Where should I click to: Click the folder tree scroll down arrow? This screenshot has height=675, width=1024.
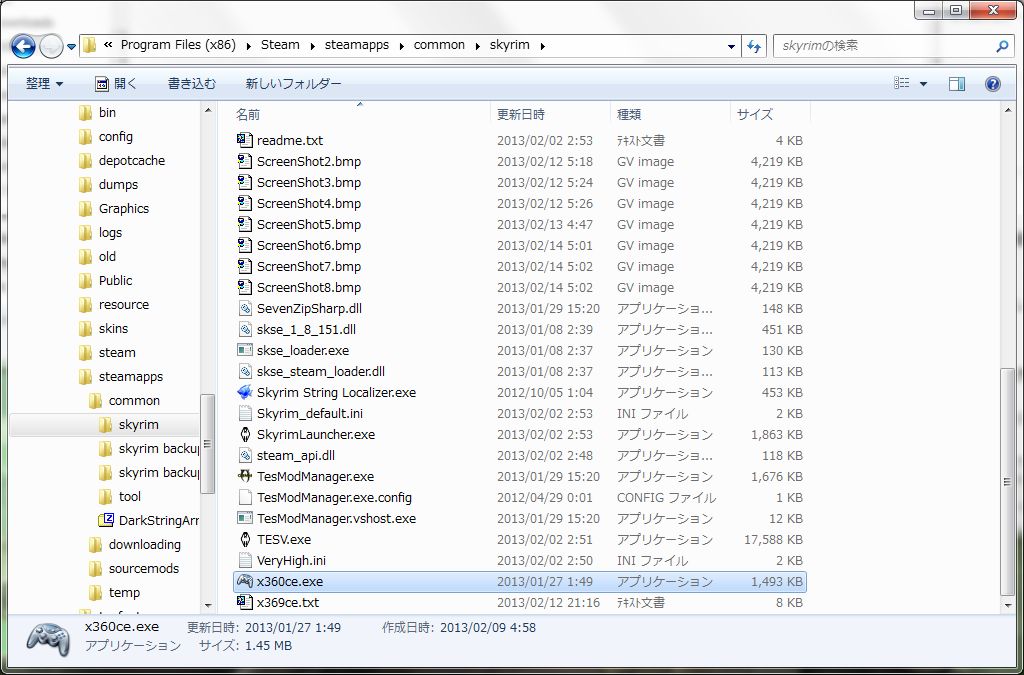tap(208, 605)
